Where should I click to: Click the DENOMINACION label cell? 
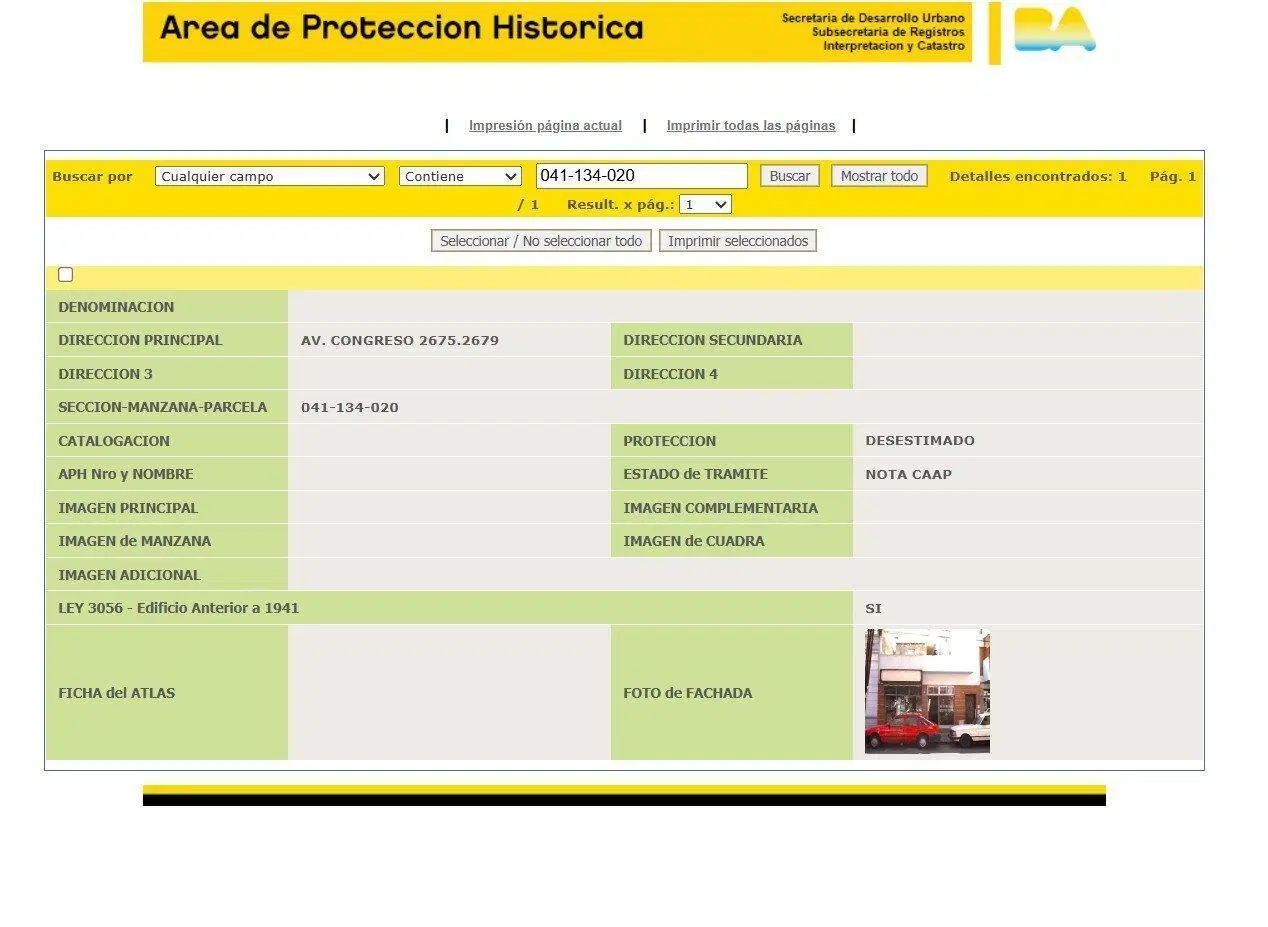click(x=116, y=307)
